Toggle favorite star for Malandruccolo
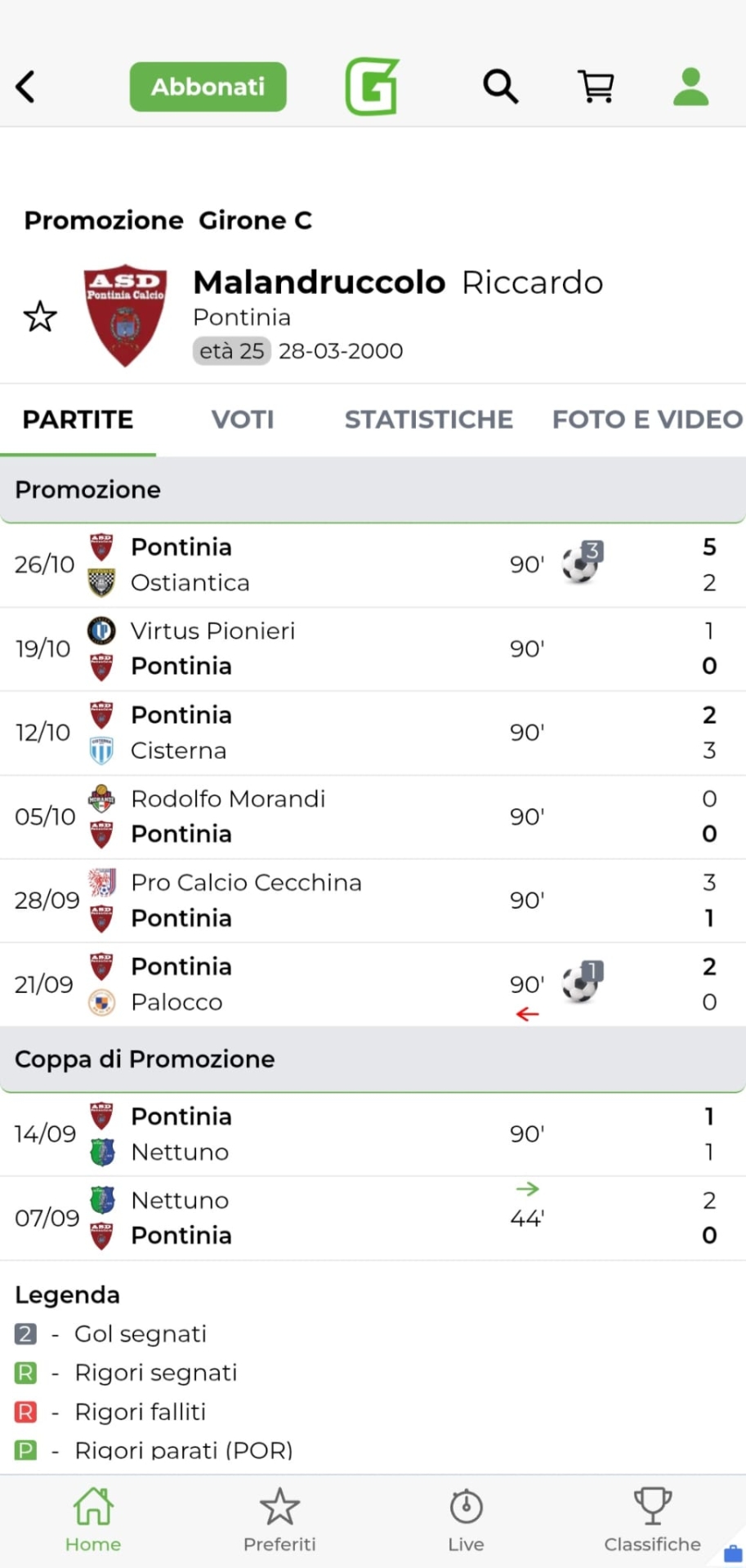The image size is (746, 1568). click(x=40, y=317)
